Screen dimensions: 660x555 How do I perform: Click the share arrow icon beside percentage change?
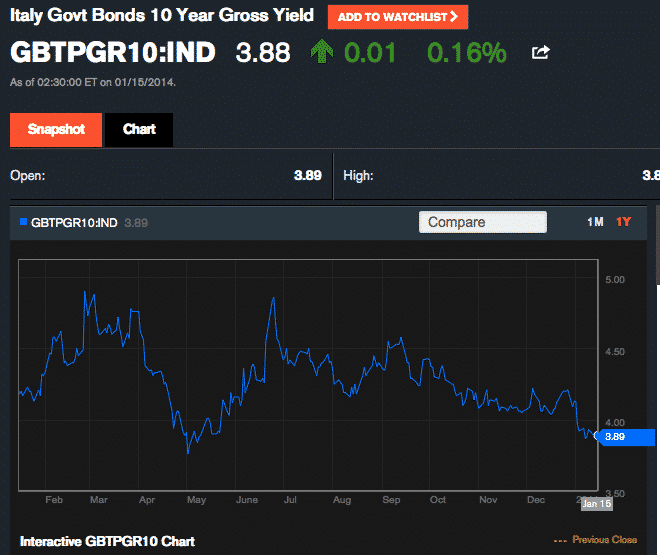(541, 53)
